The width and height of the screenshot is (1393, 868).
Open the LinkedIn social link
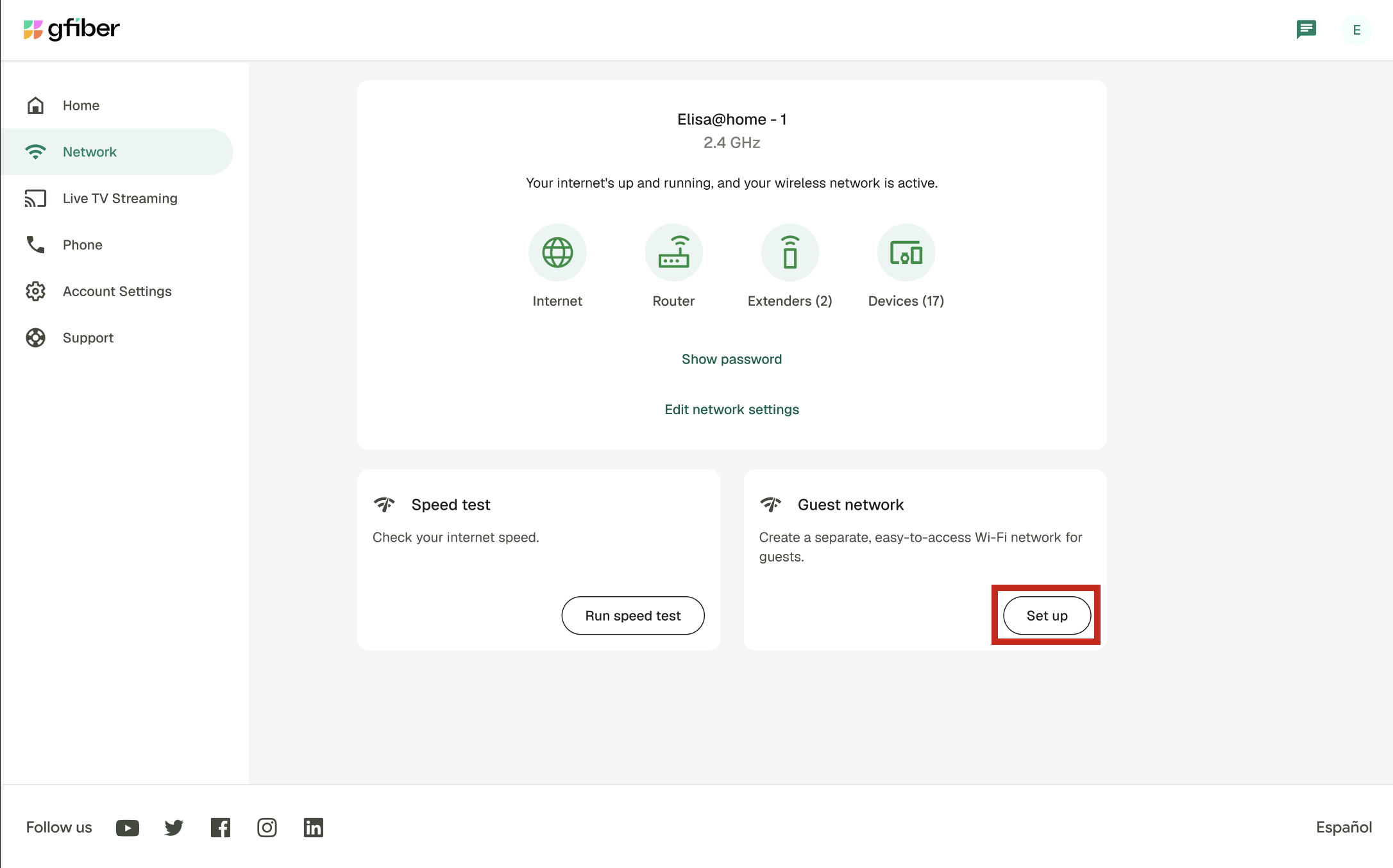click(314, 828)
